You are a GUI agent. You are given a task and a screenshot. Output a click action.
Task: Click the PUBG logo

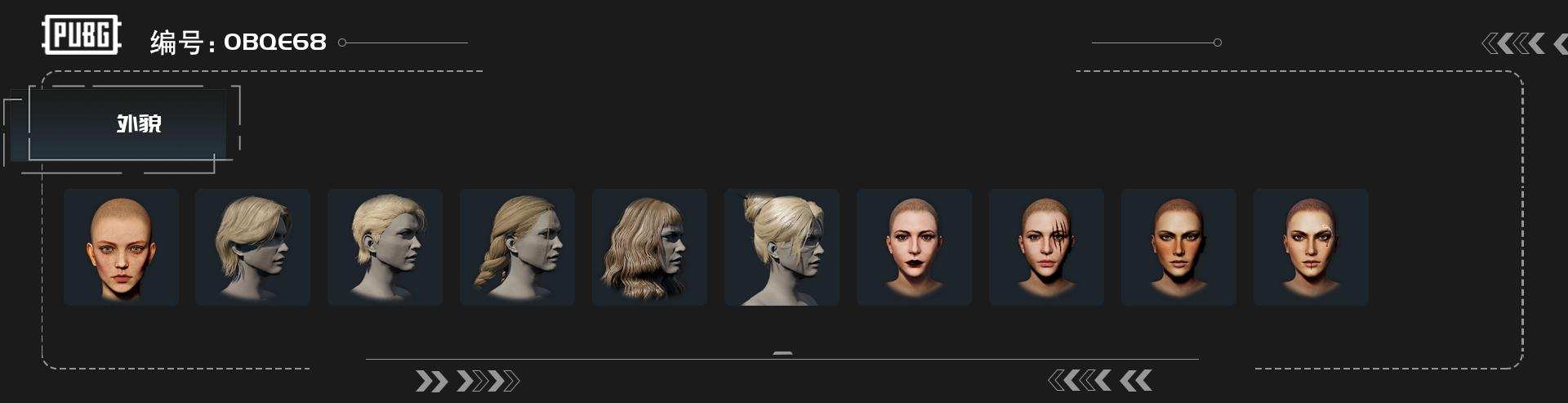81,36
